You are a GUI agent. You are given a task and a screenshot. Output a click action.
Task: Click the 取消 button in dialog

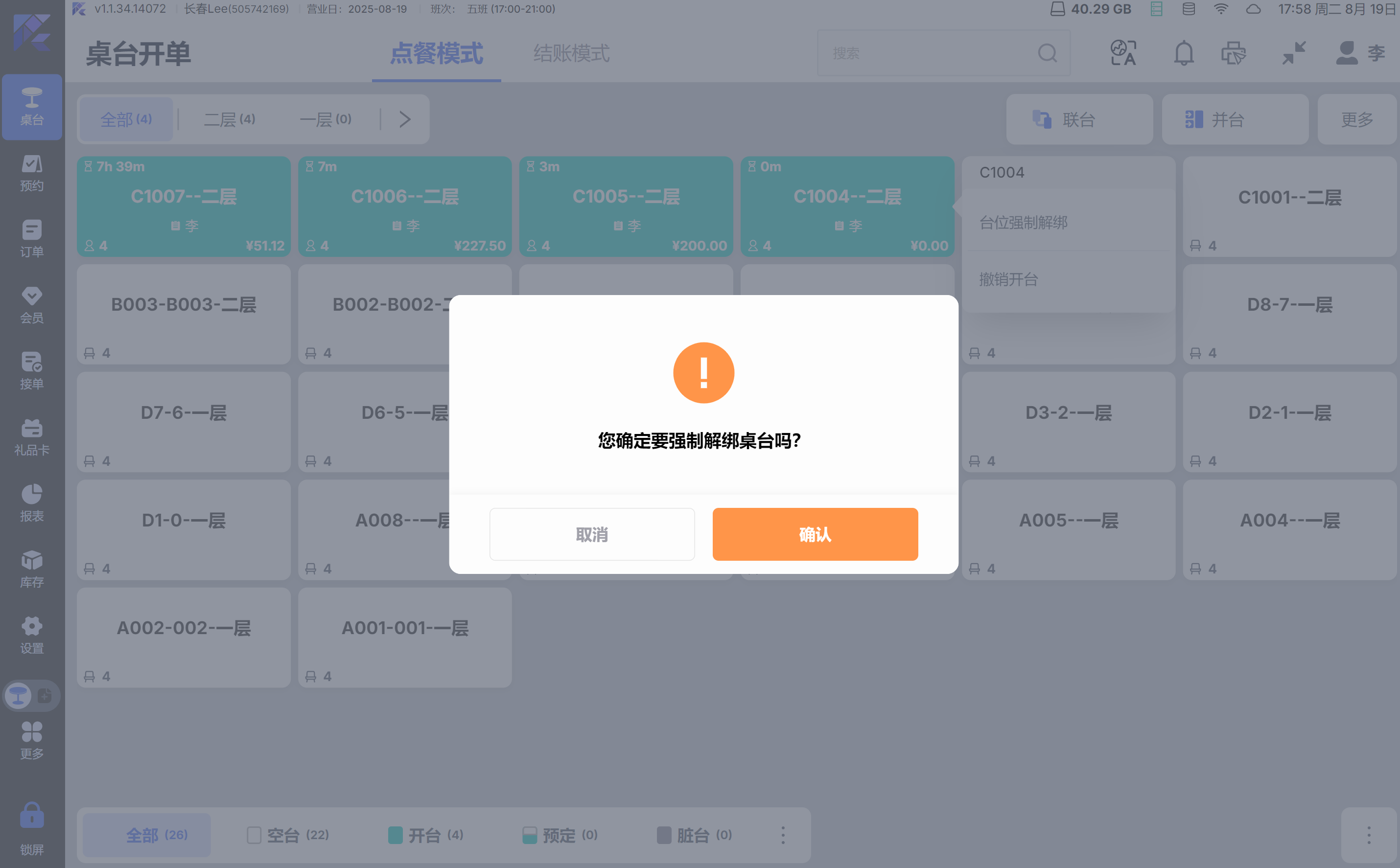[x=591, y=534]
